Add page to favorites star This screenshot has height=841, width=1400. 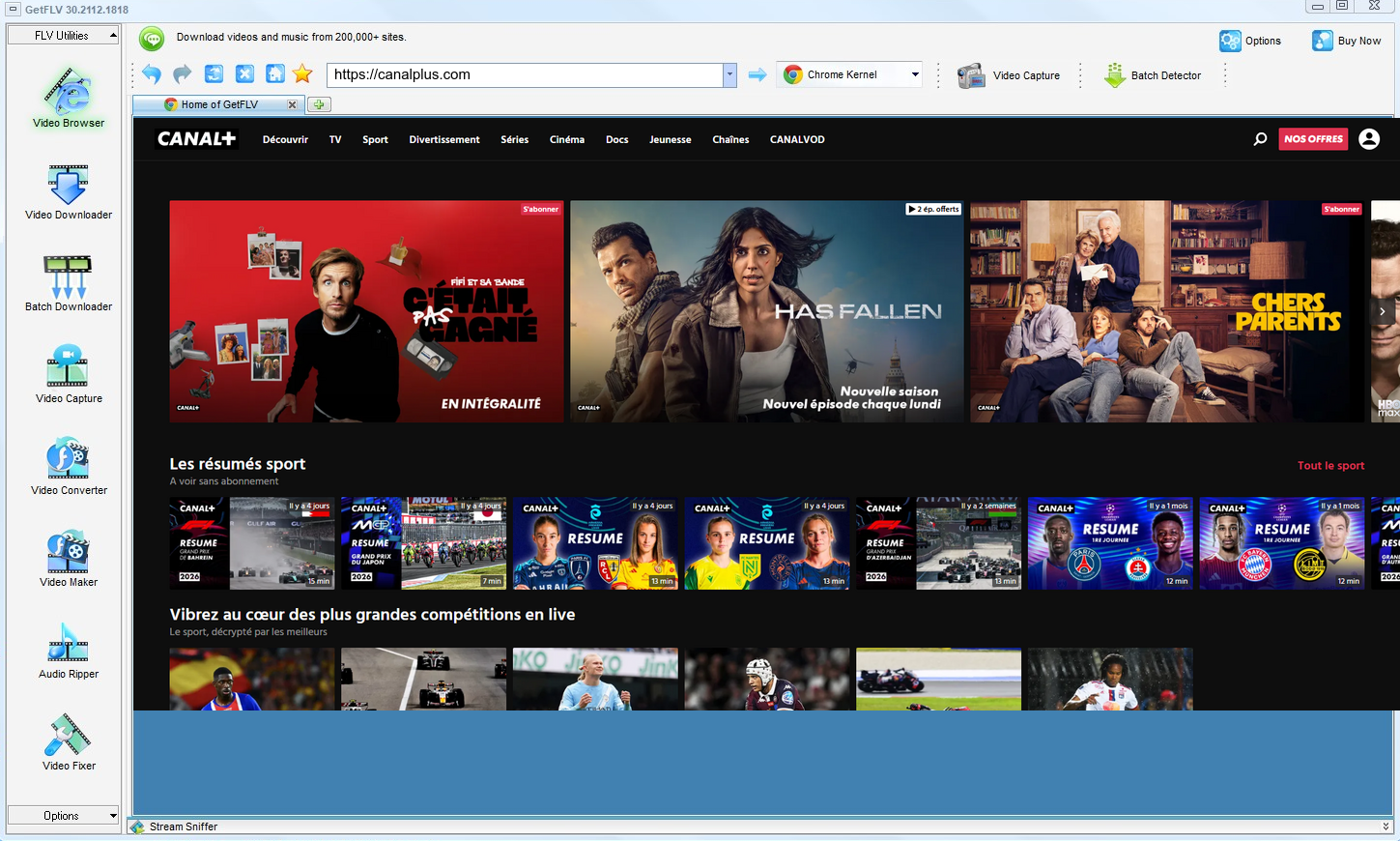[302, 74]
